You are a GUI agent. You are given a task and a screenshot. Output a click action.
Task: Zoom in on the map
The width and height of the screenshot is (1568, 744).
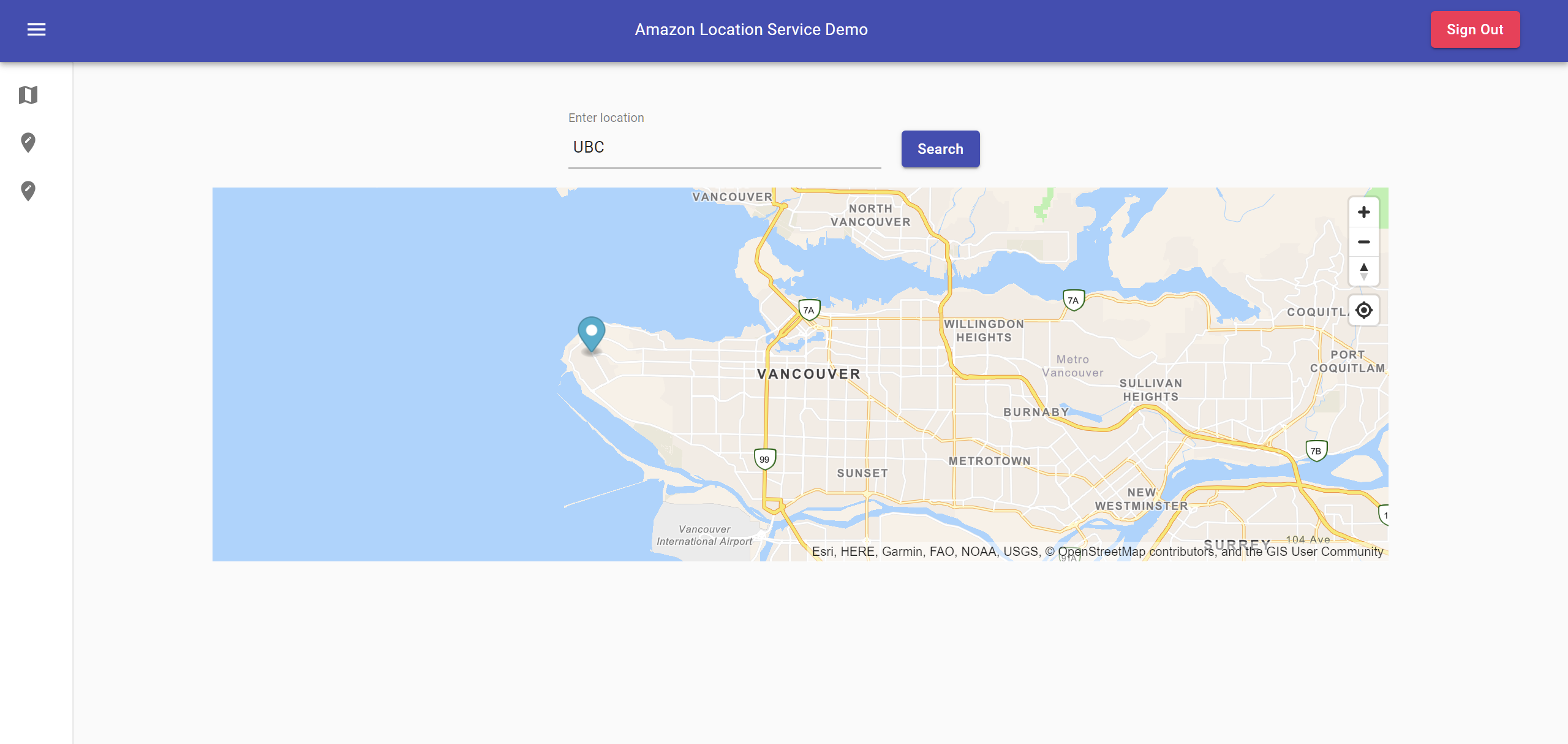pyautogui.click(x=1363, y=212)
